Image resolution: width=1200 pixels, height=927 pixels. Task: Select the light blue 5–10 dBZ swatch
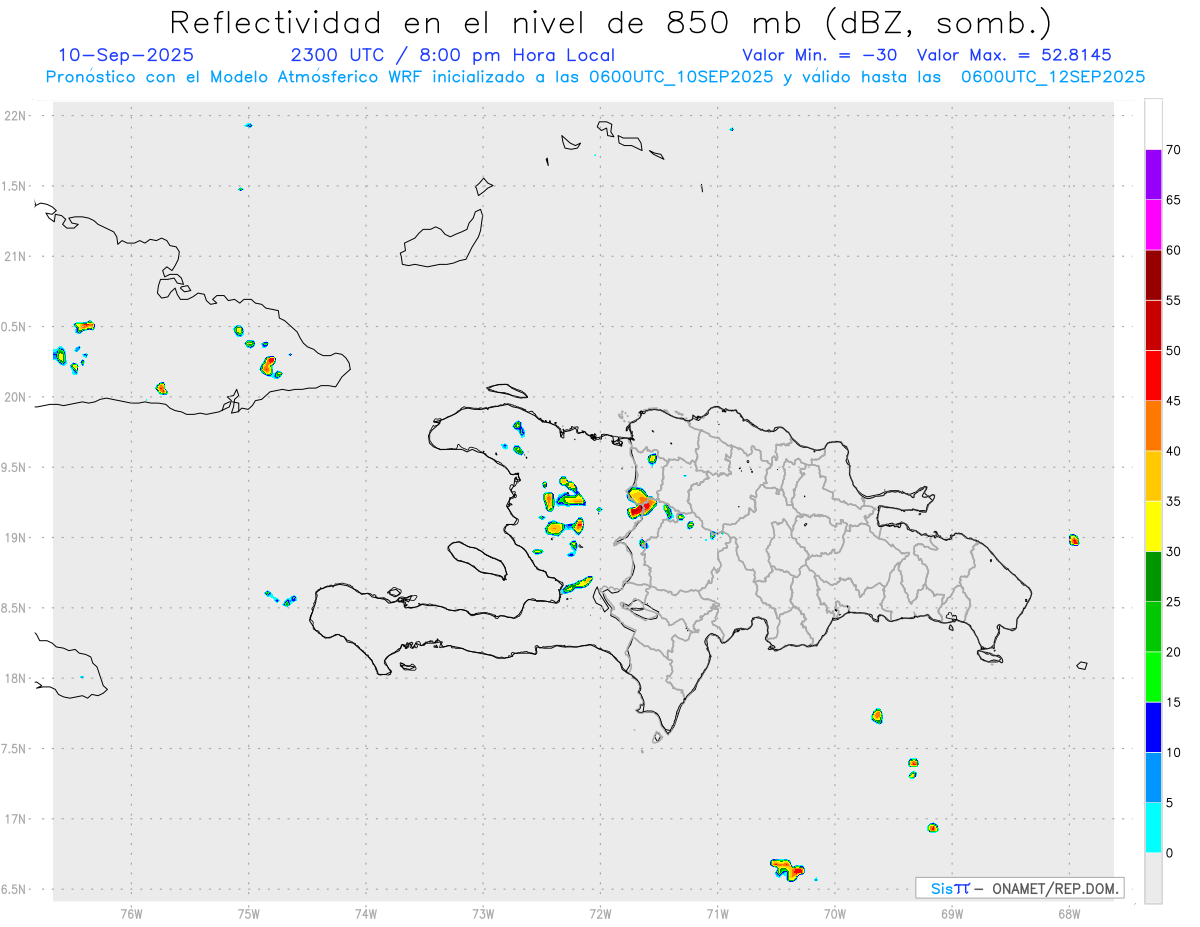1153,777
